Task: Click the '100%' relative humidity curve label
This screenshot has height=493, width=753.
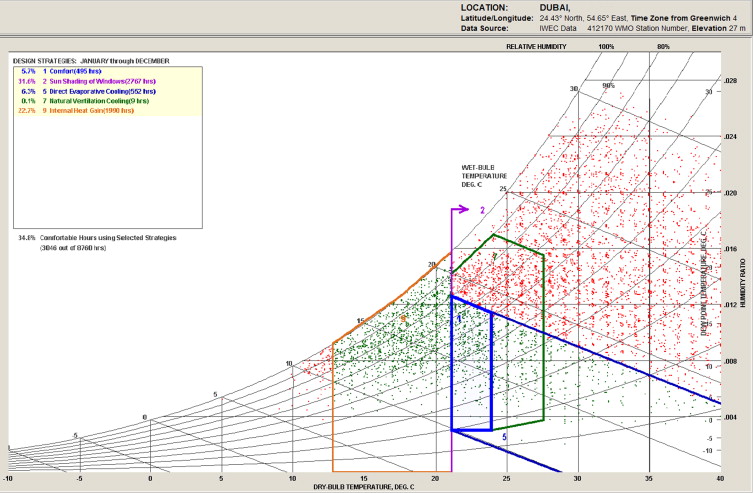Action: (606, 47)
